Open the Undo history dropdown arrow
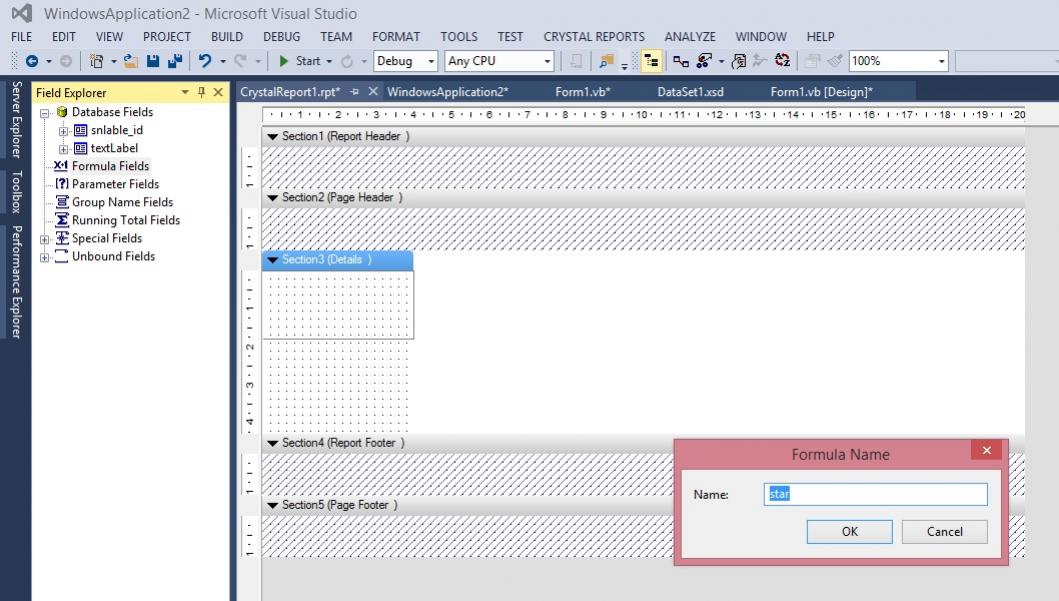This screenshot has width=1059, height=601. point(223,61)
